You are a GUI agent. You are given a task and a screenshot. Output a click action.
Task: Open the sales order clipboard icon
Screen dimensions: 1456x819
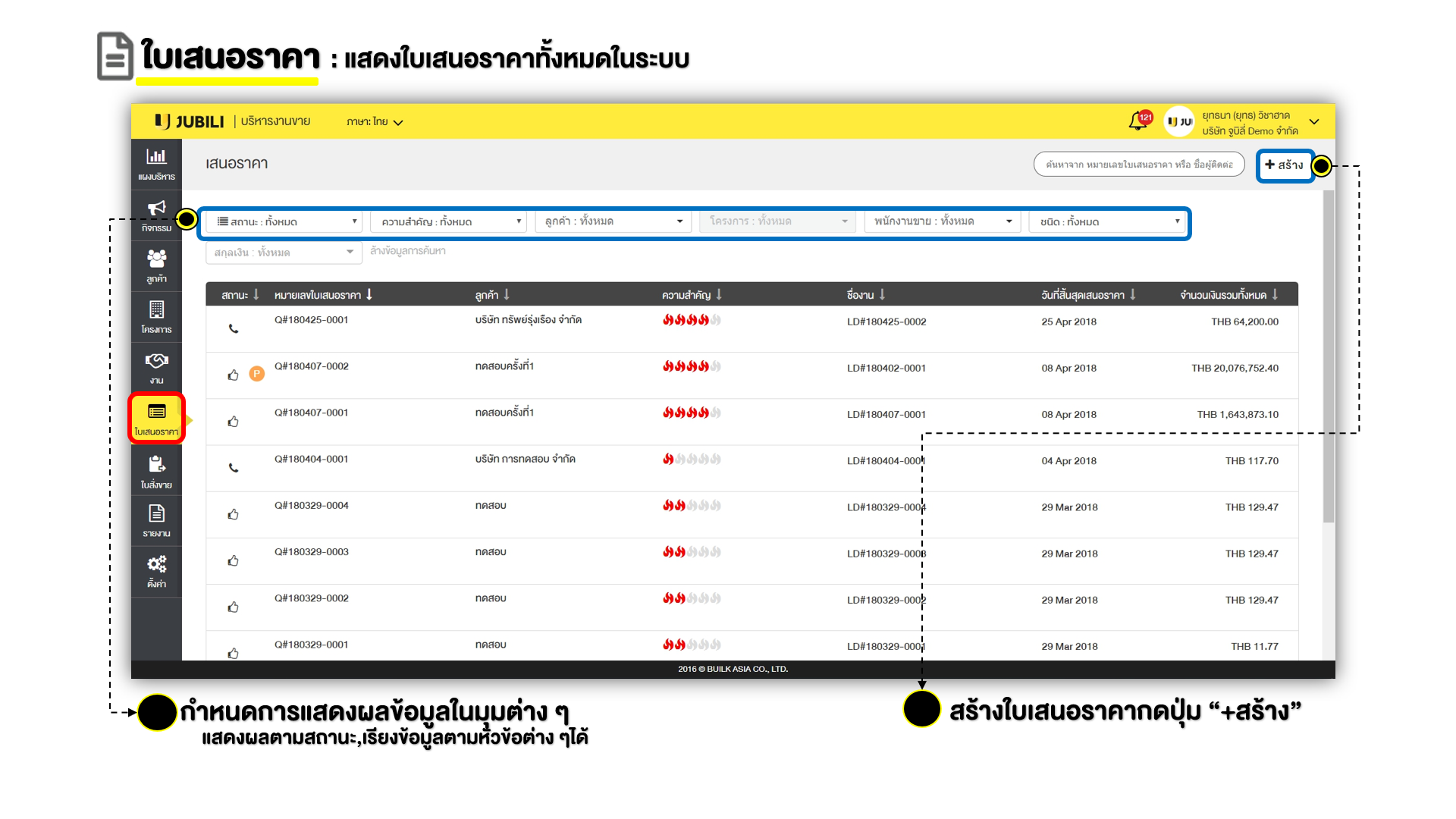(156, 471)
